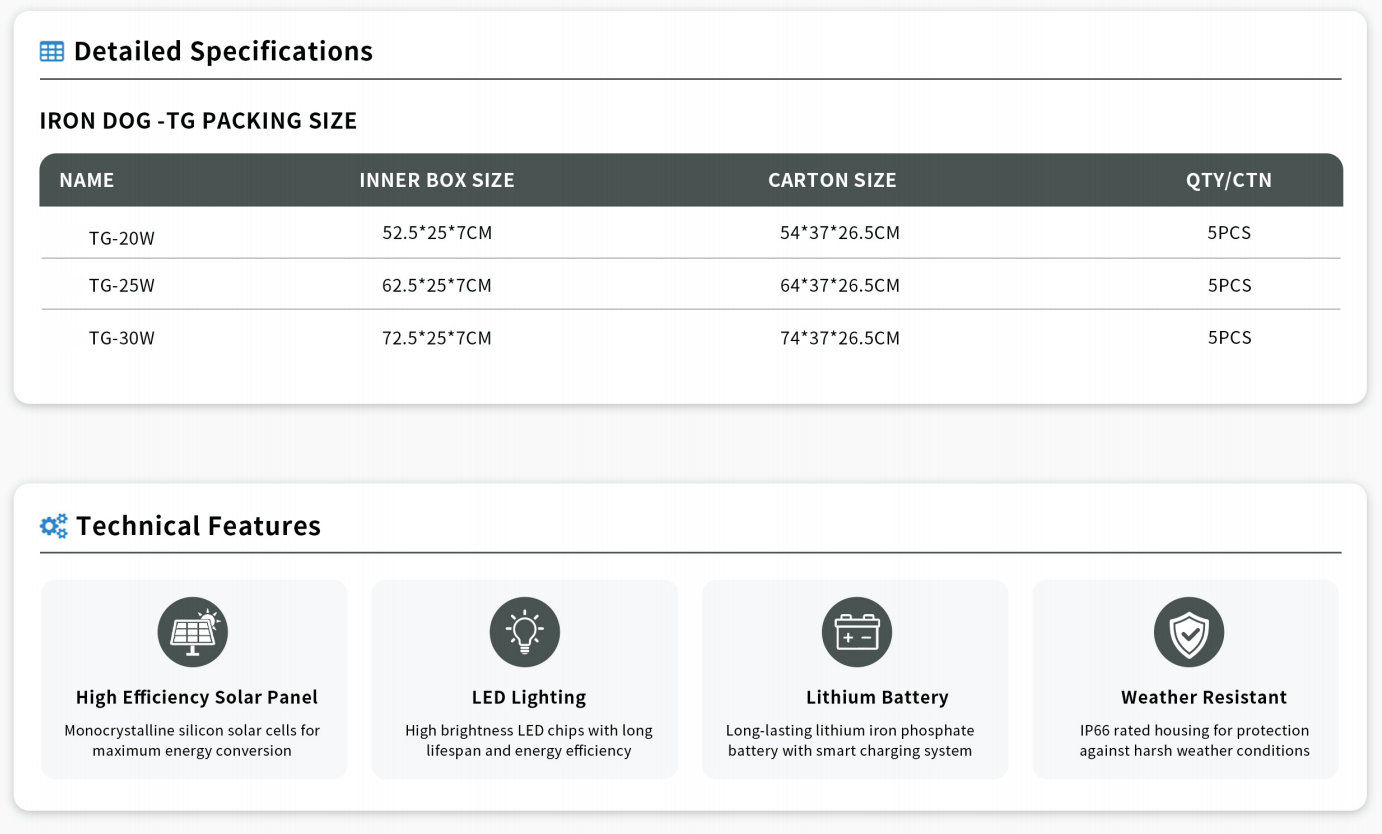This screenshot has height=834, width=1382.
Task: Click the Weather Resistant card title
Action: pyautogui.click(x=1204, y=697)
